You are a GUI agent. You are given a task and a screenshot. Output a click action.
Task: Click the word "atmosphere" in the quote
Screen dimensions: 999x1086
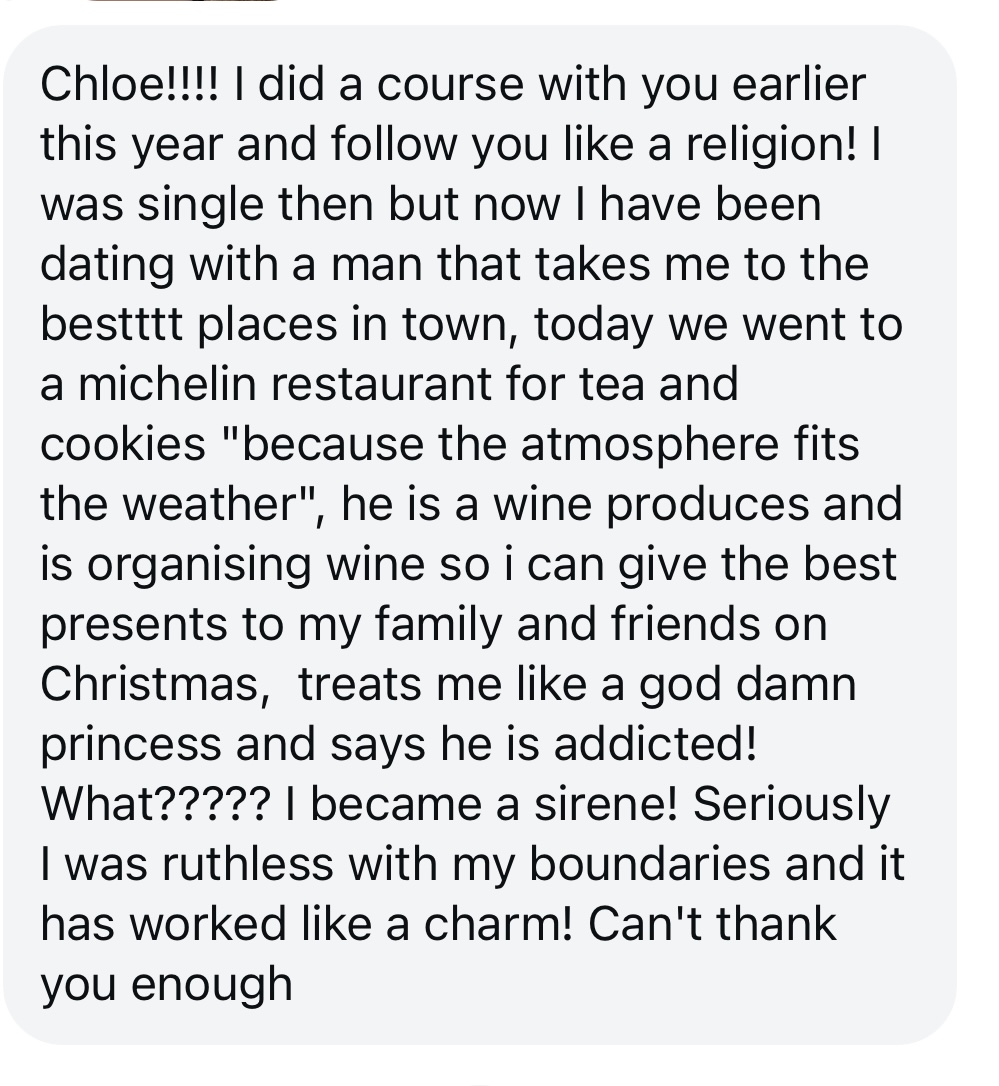click(x=649, y=445)
